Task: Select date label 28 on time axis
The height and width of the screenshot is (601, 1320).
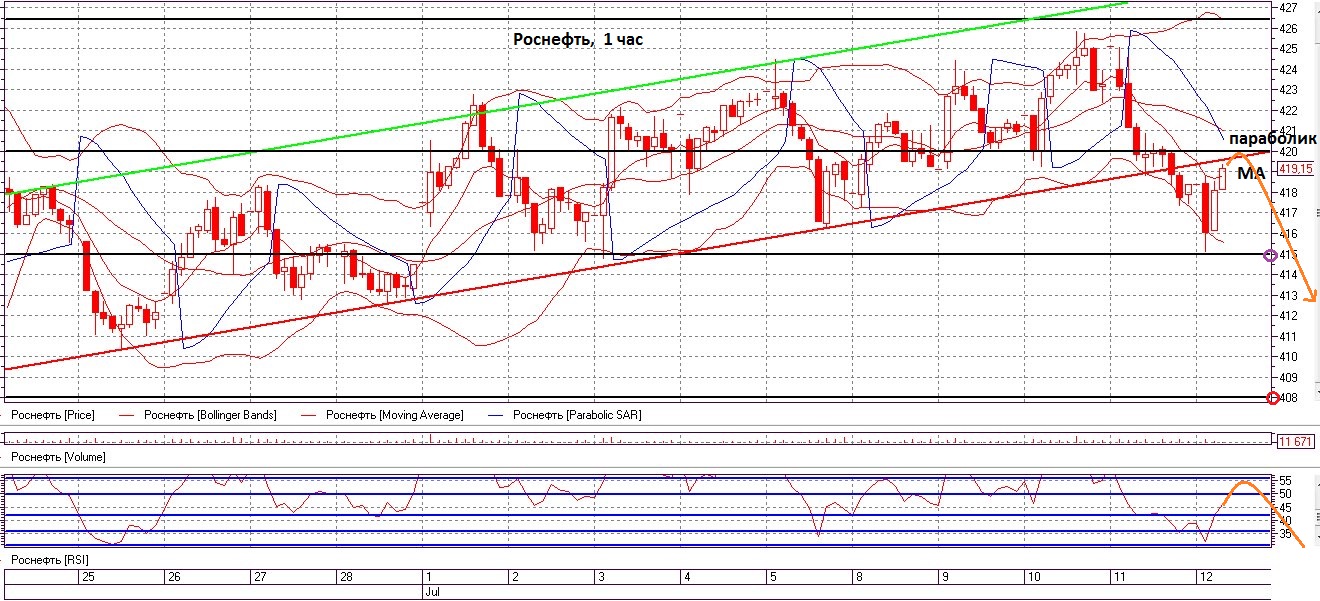Action: [x=345, y=578]
